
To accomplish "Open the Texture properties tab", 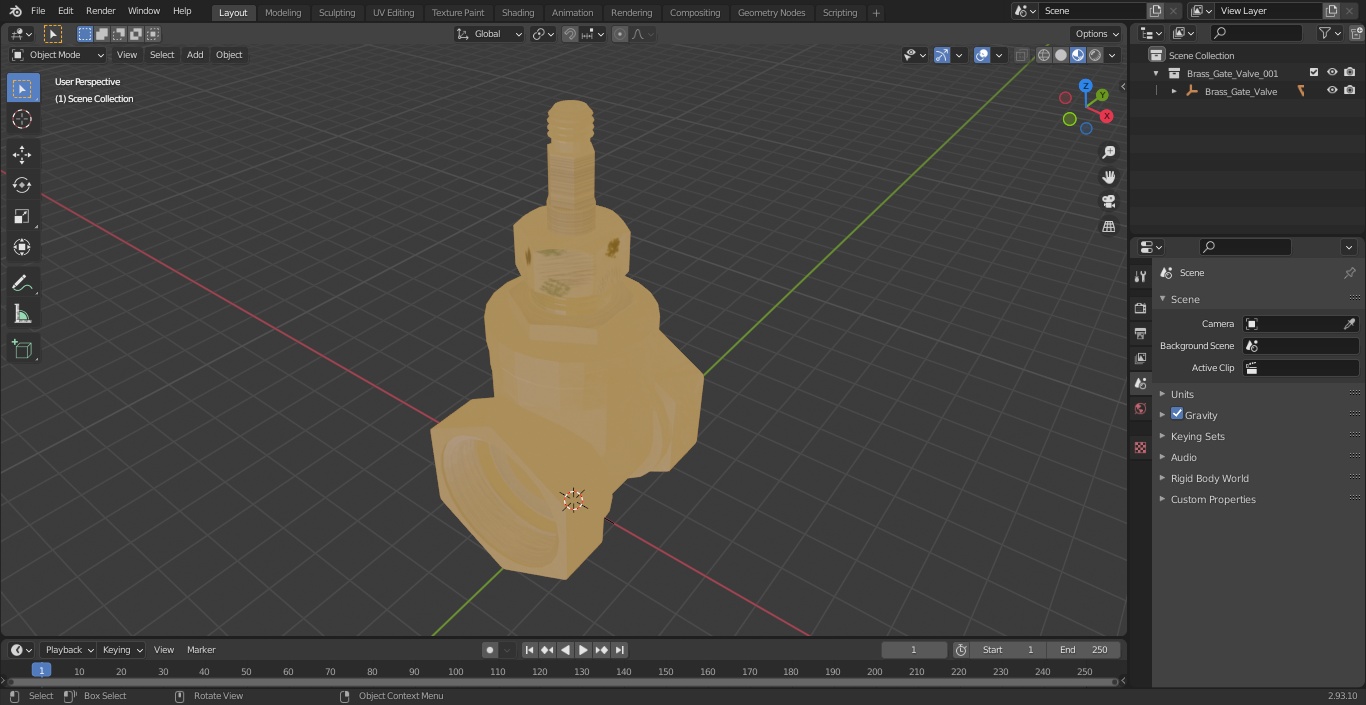I will point(1140,447).
